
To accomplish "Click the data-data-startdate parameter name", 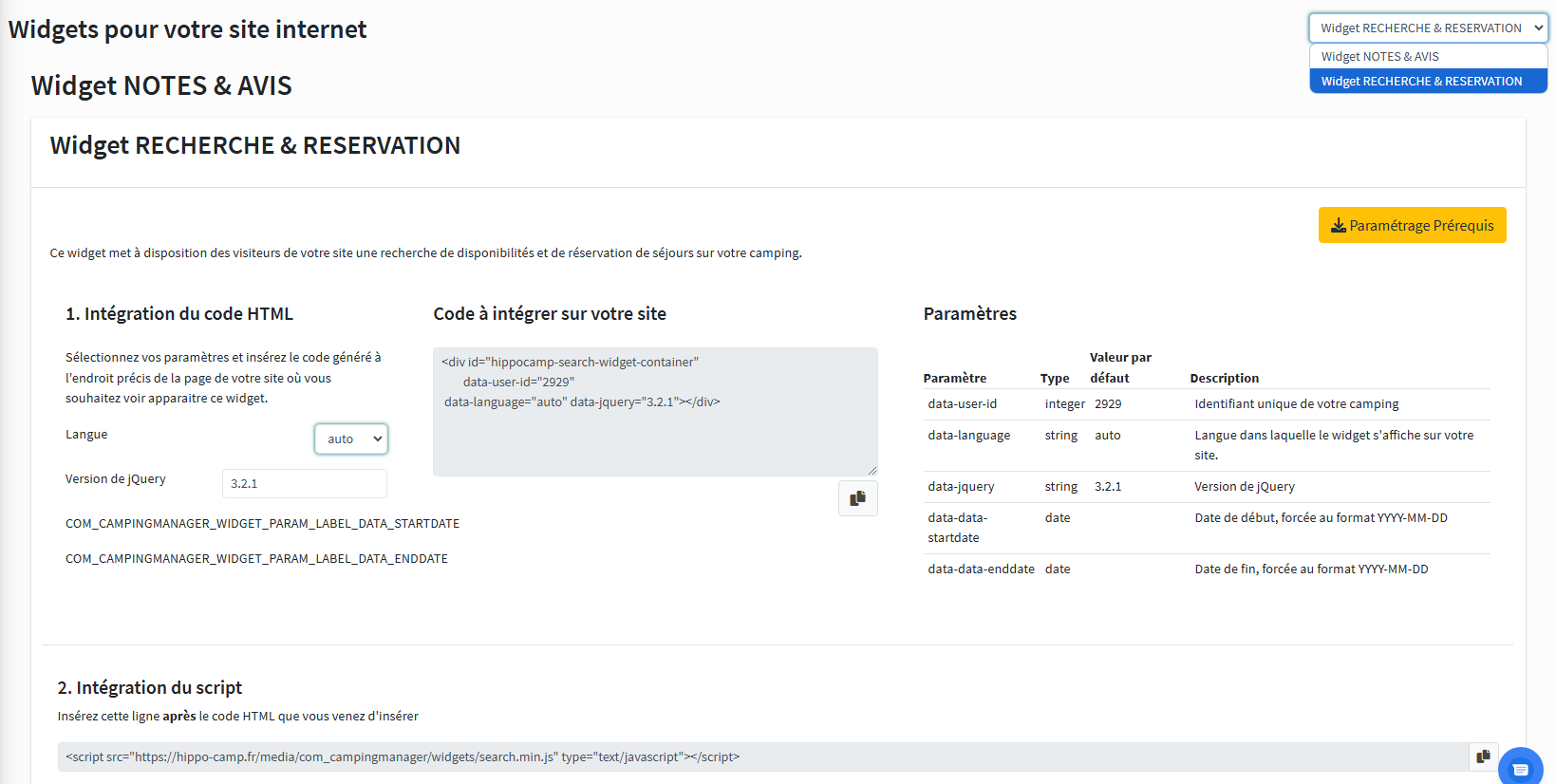I will 957,528.
